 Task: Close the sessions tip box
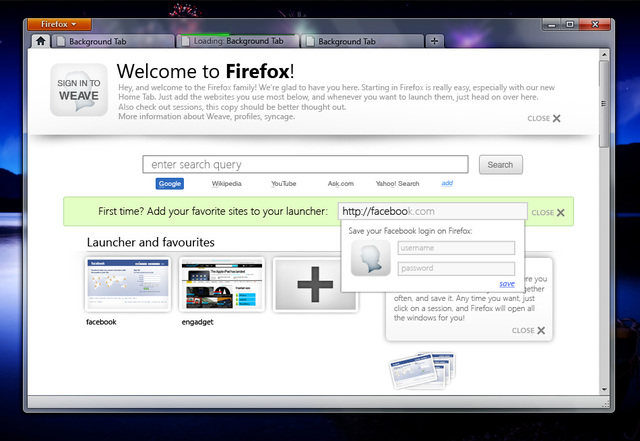click(529, 330)
